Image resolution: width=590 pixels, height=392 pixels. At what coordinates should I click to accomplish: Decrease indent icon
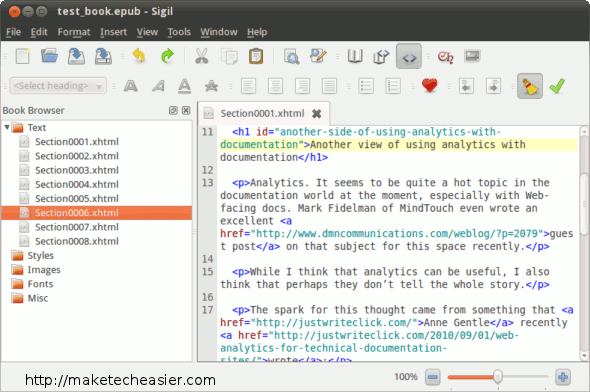466,86
